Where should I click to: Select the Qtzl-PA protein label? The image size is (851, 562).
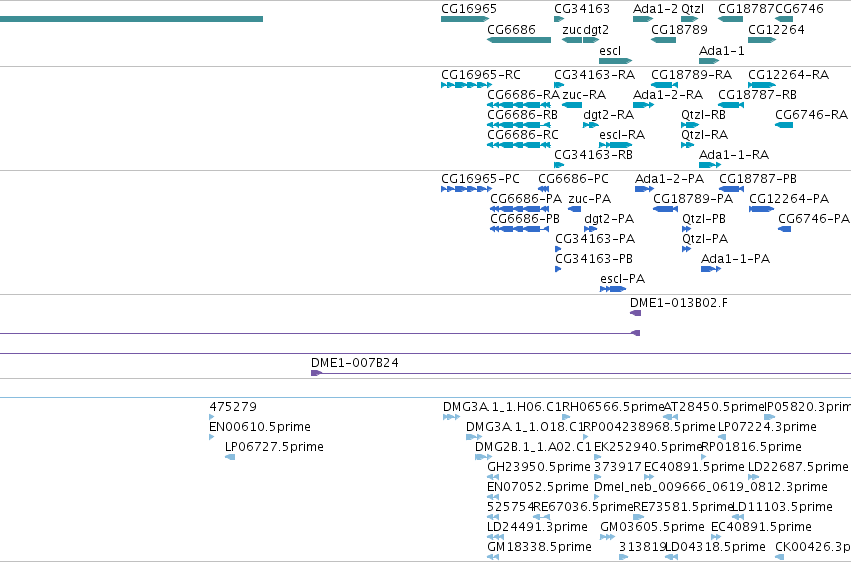point(705,239)
